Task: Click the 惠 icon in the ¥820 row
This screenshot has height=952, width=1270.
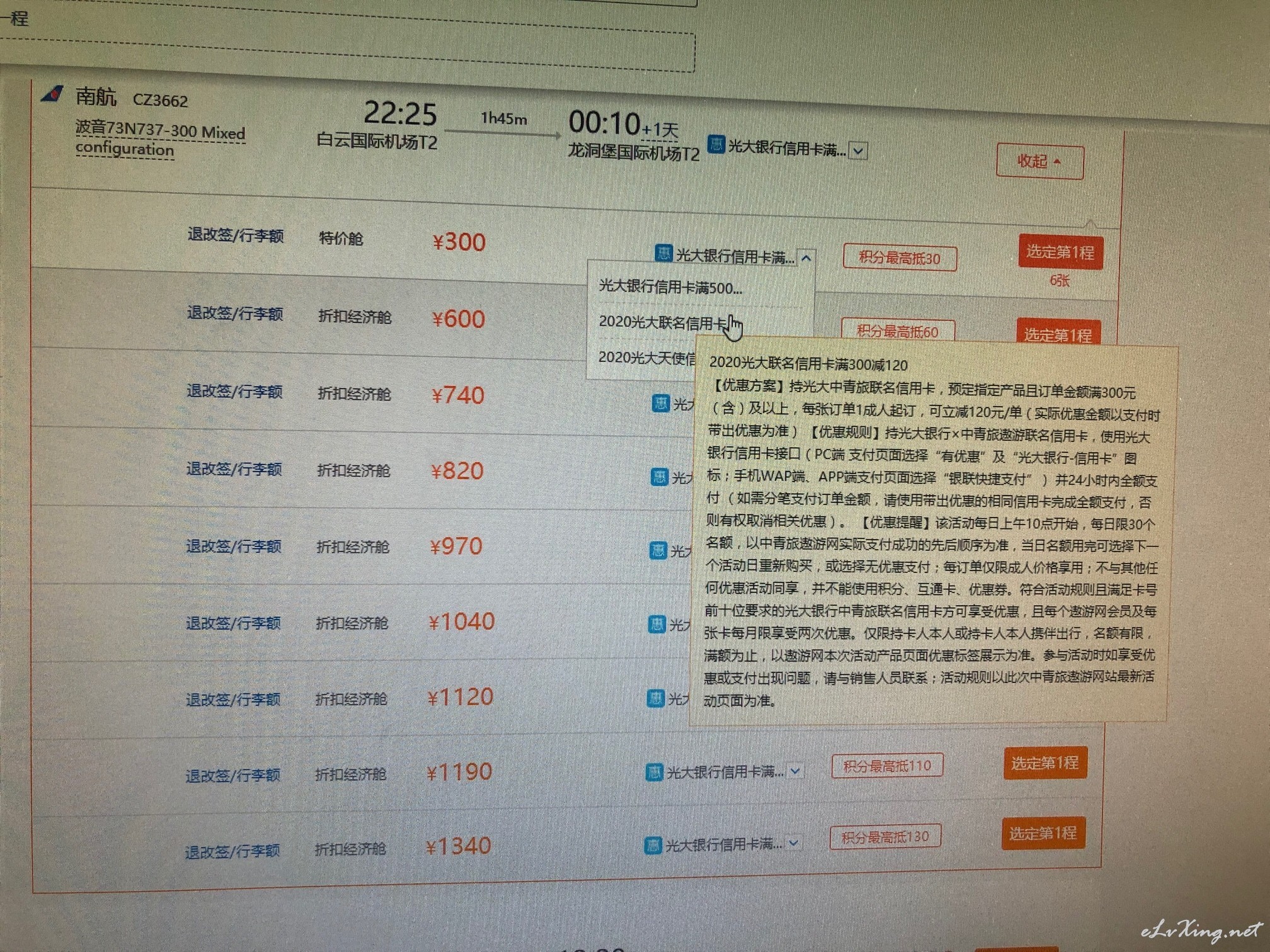Action: tap(659, 477)
